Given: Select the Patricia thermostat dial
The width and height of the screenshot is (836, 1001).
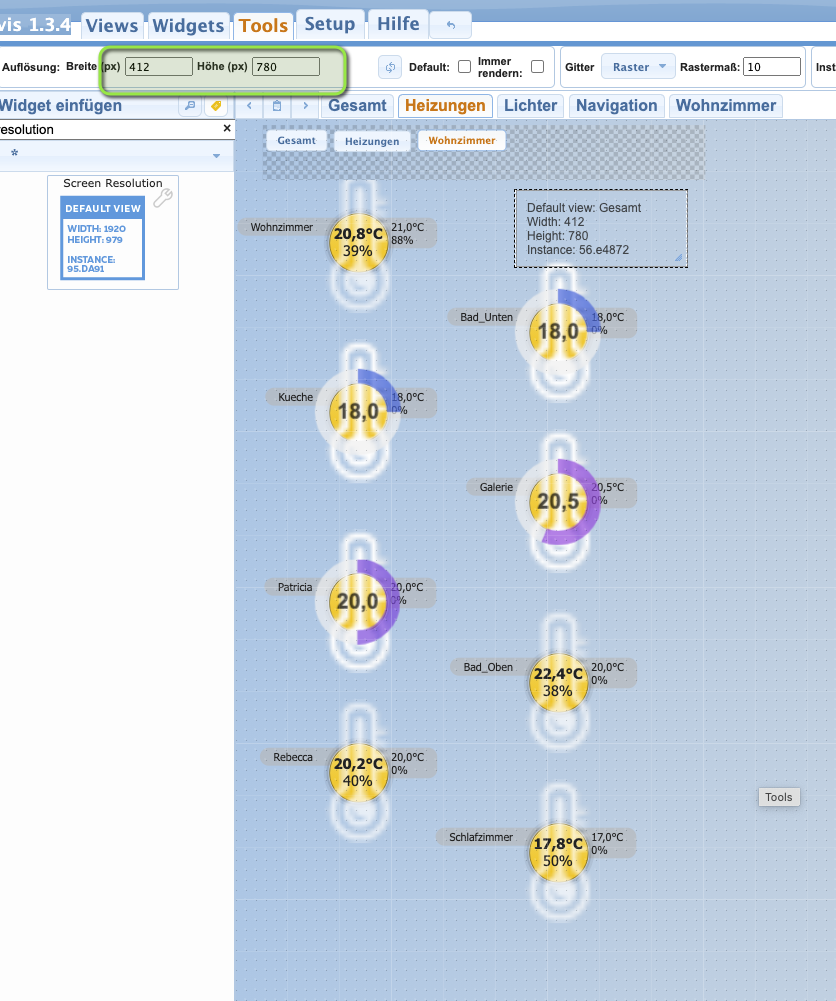Looking at the screenshot, I should [x=358, y=601].
